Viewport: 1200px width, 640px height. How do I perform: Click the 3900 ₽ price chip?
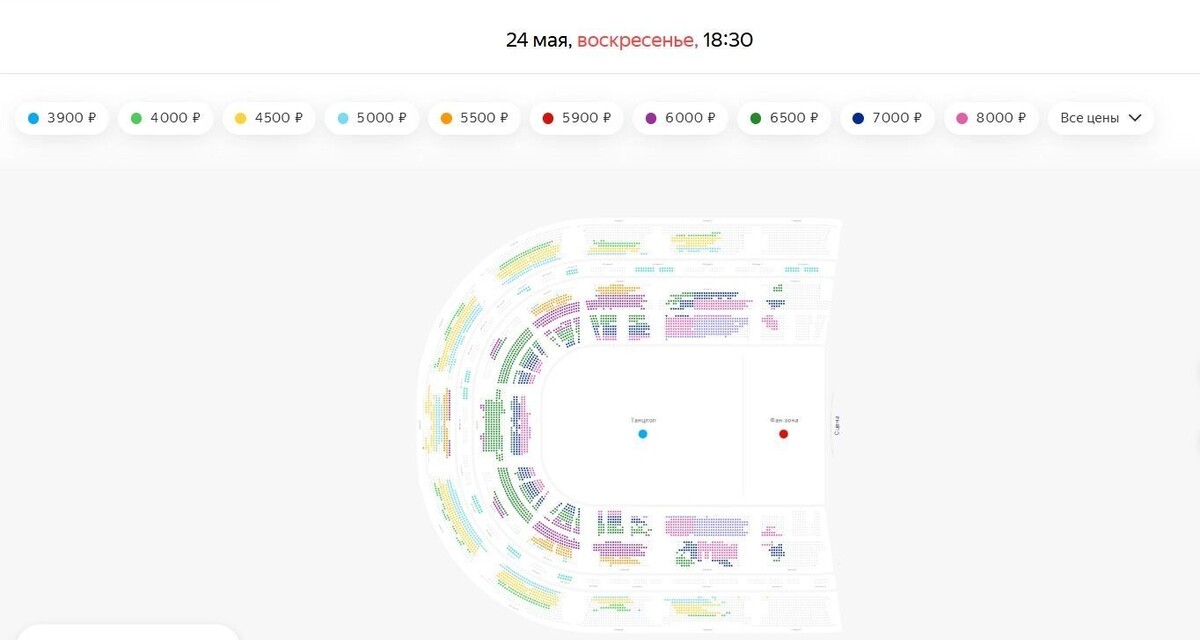(60, 117)
